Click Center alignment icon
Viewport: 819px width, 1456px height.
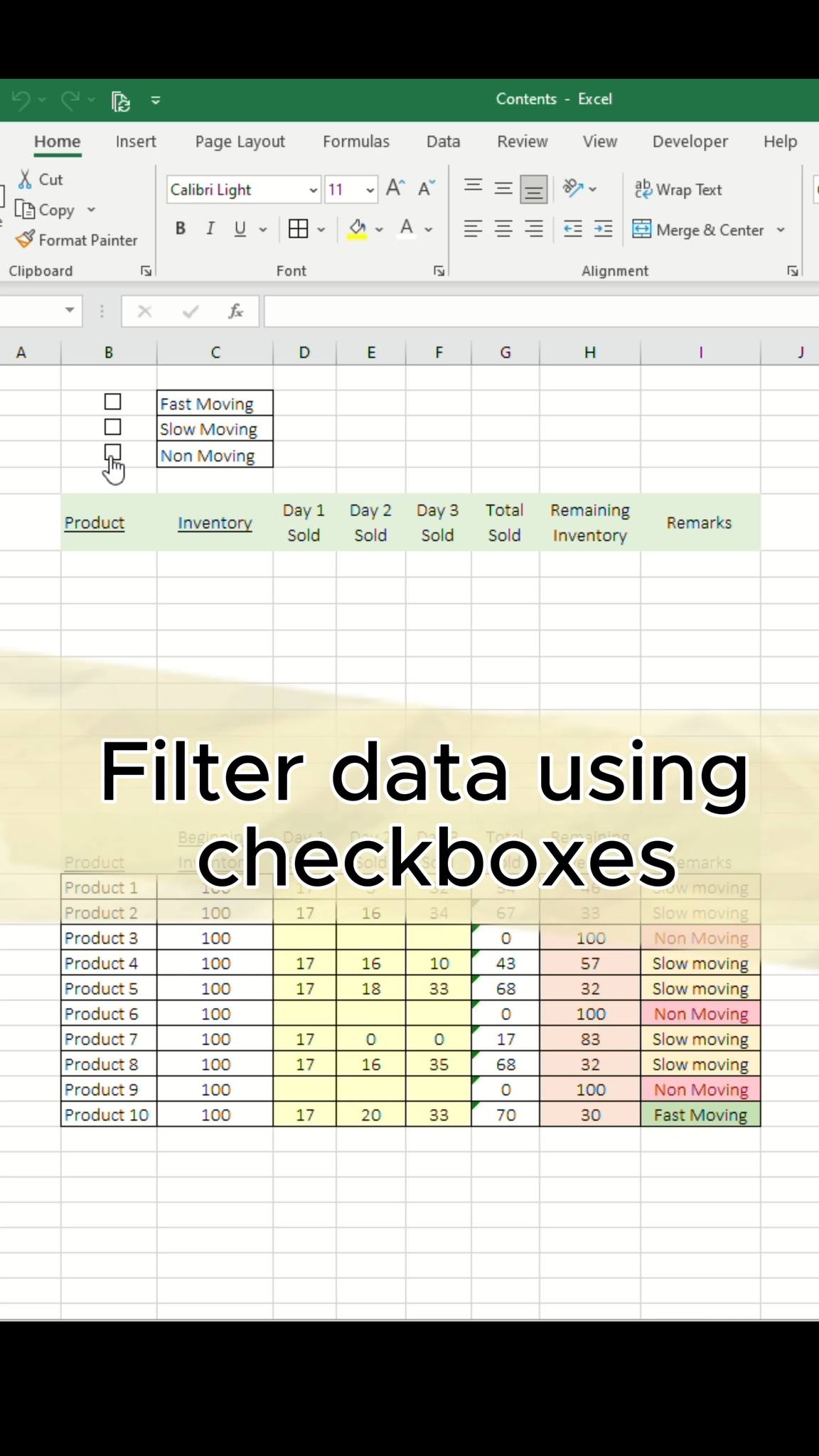point(503,229)
